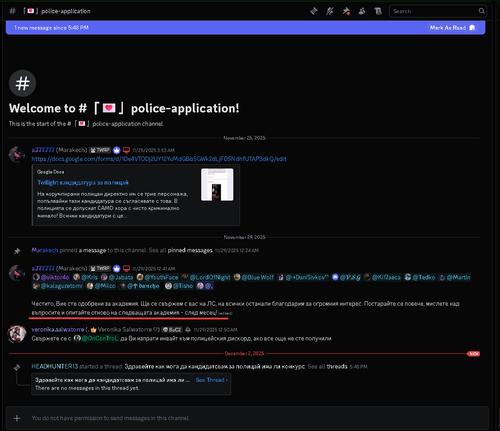
Task: Click 'There are no messages in this thread yet' text
Action: click(x=87, y=388)
